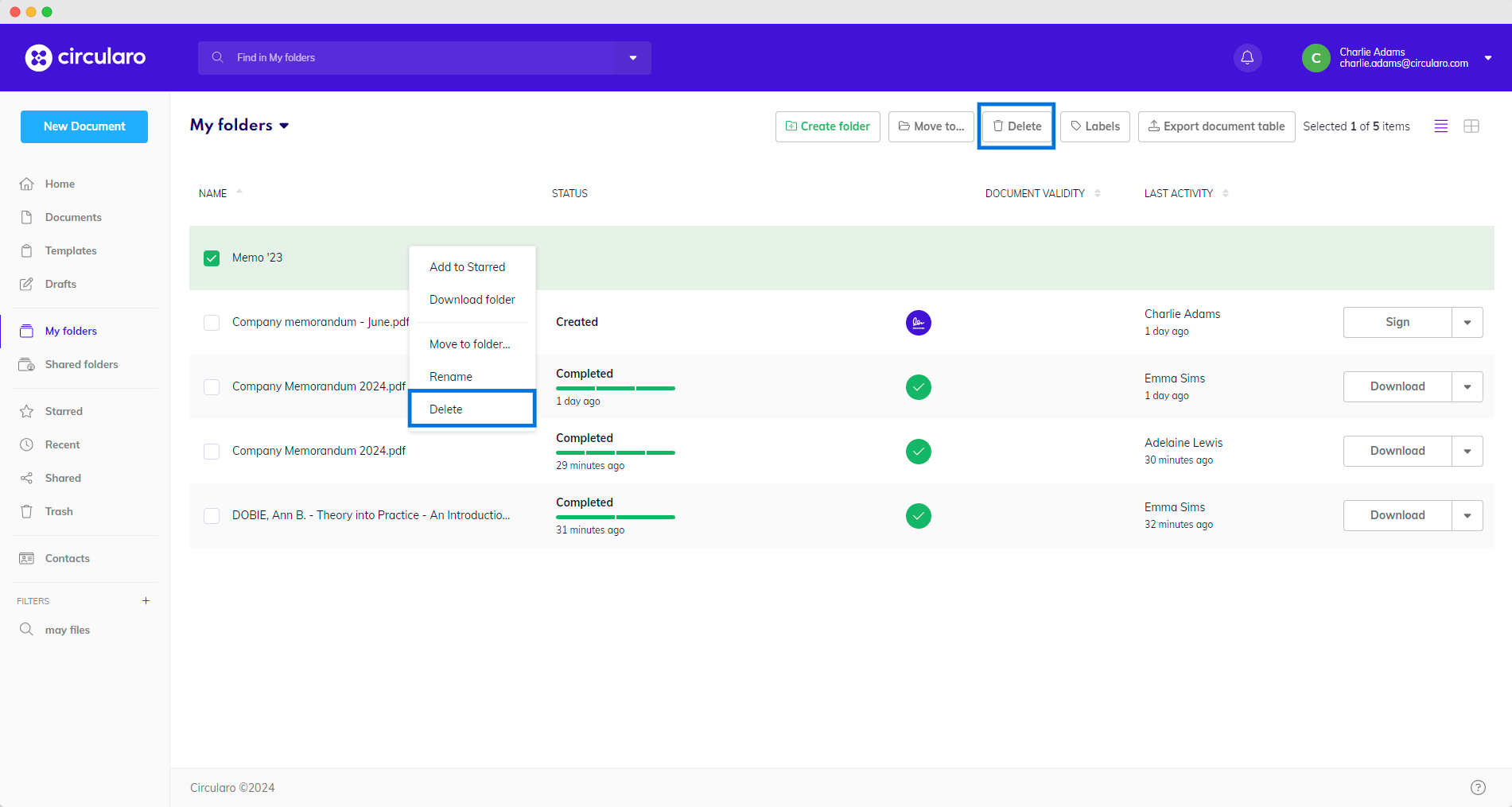Switch to grid view layout icon

click(x=1471, y=126)
